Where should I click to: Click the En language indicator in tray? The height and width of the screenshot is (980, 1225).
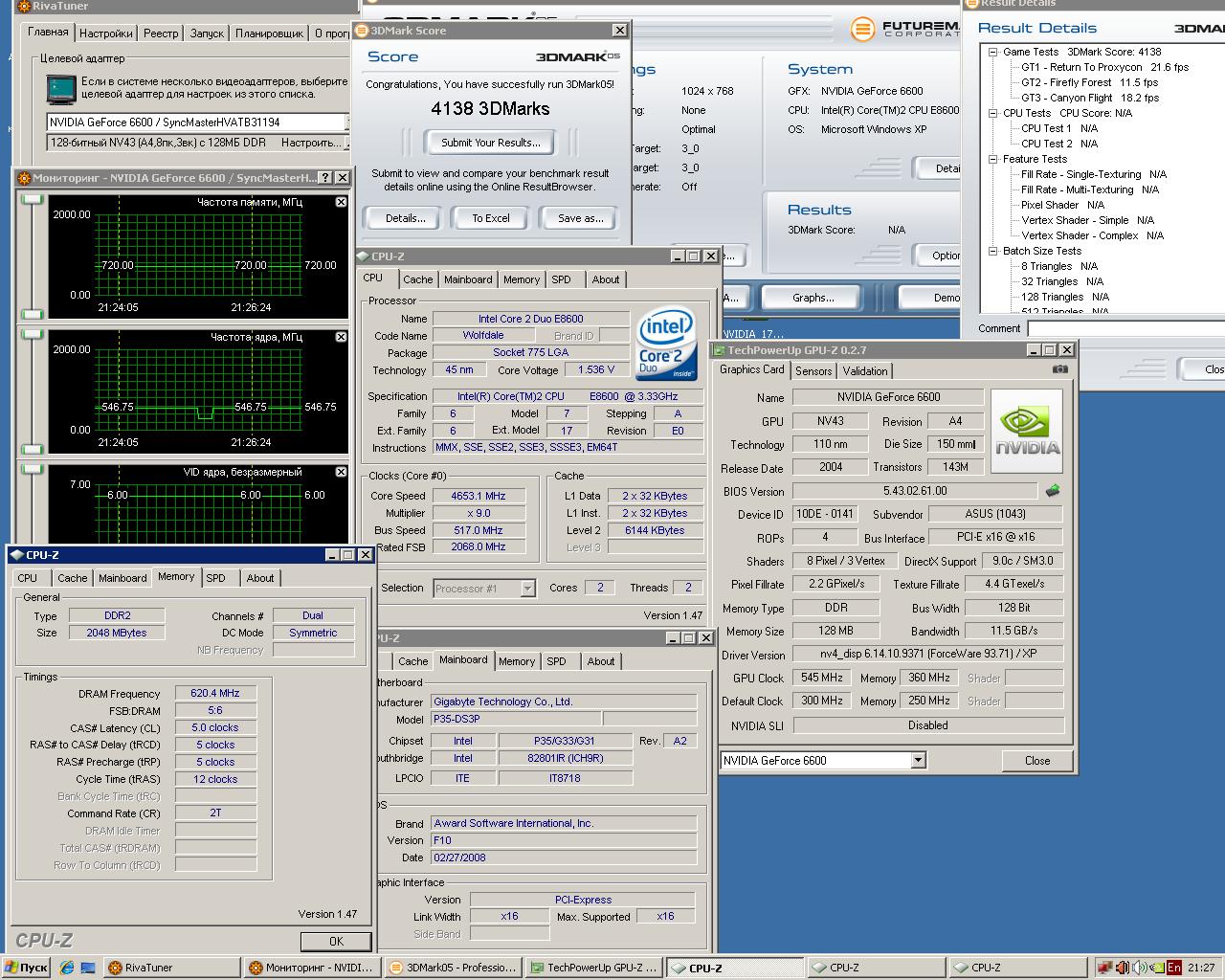pos(1173,968)
